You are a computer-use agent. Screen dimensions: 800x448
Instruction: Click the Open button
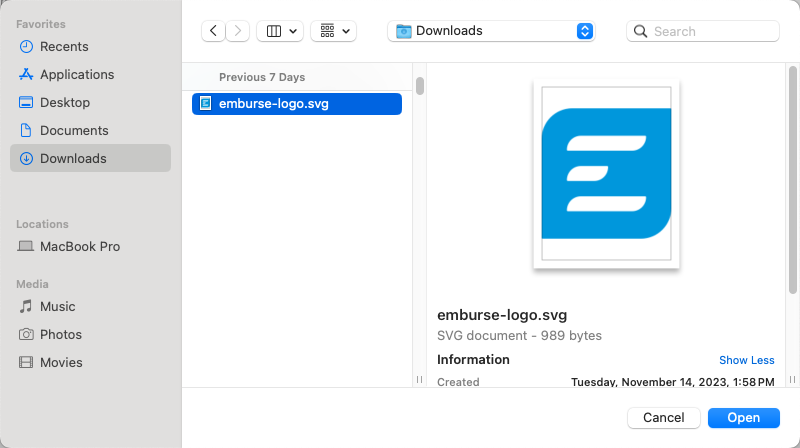coord(743,418)
